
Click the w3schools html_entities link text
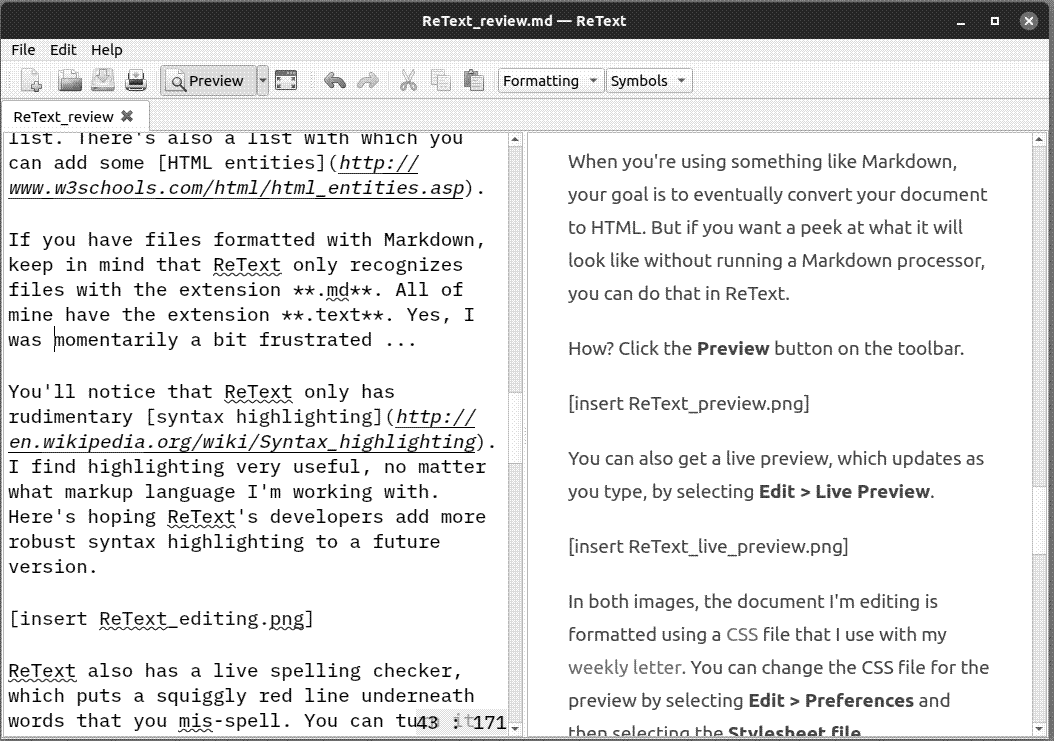(x=236, y=188)
